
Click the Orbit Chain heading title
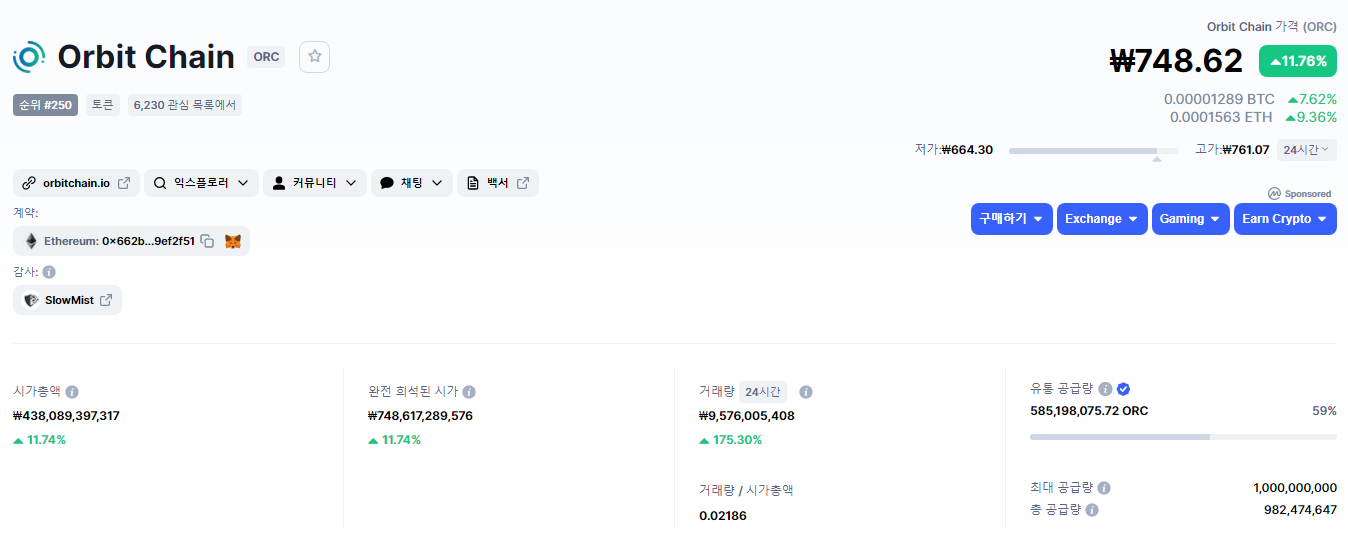tap(146, 57)
